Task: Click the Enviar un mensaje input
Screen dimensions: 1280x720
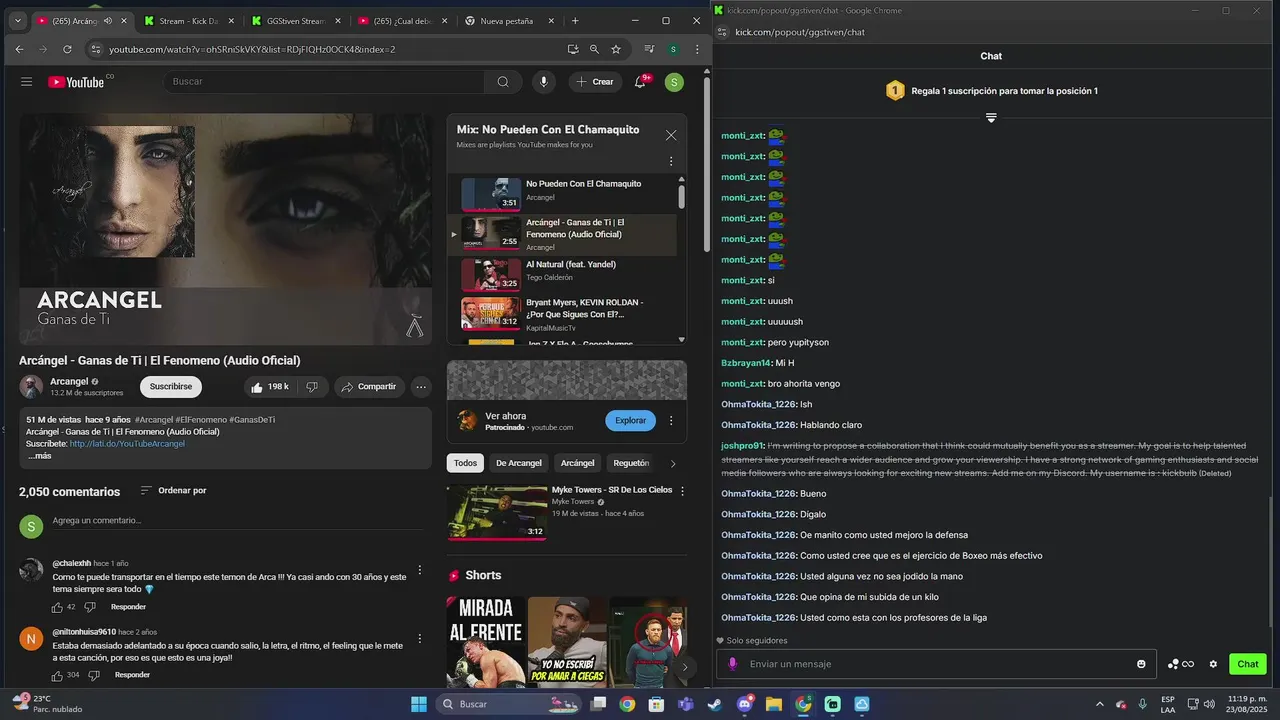Action: pos(936,664)
